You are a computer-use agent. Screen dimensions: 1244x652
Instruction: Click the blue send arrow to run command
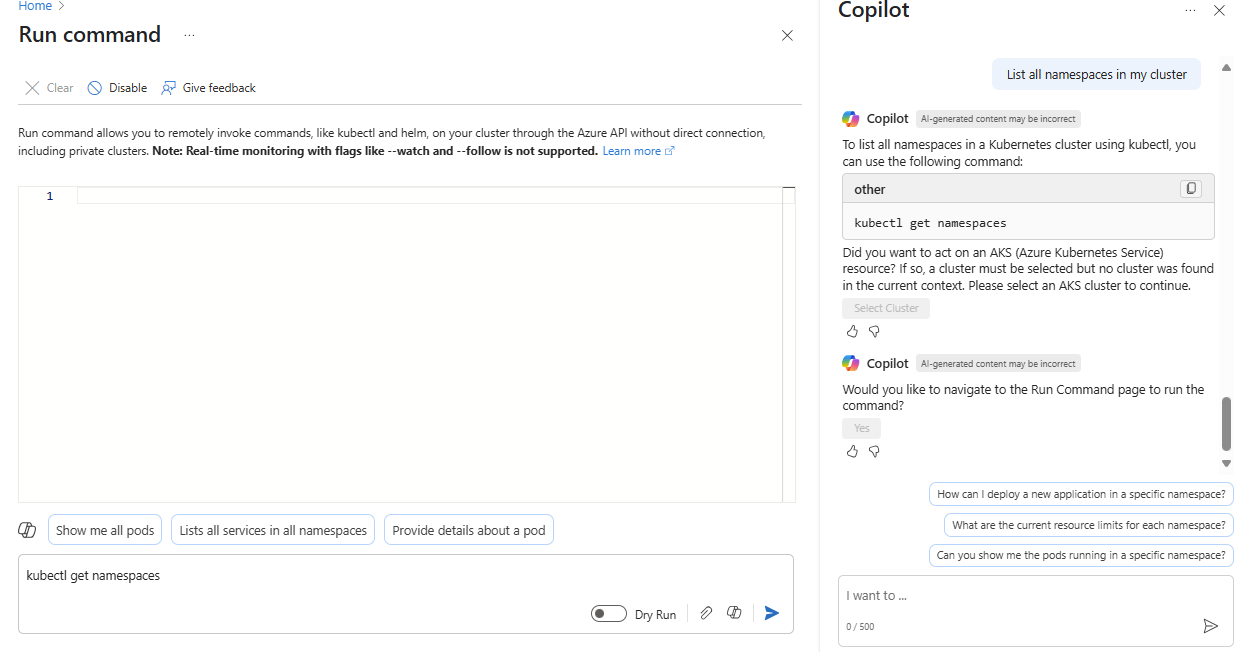pos(771,612)
